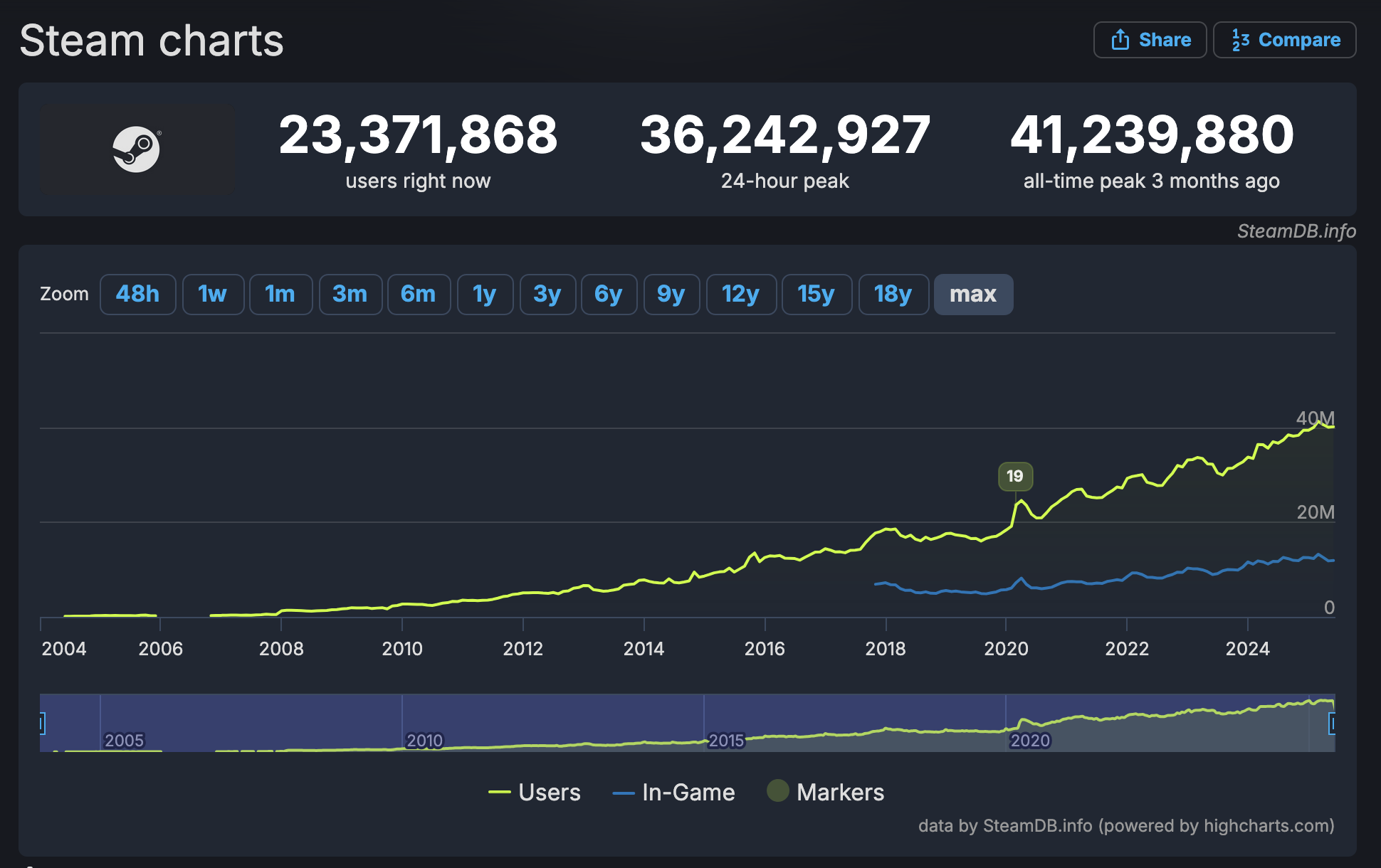Click the 40M y-axis label
The height and width of the screenshot is (868, 1381).
1315,418
